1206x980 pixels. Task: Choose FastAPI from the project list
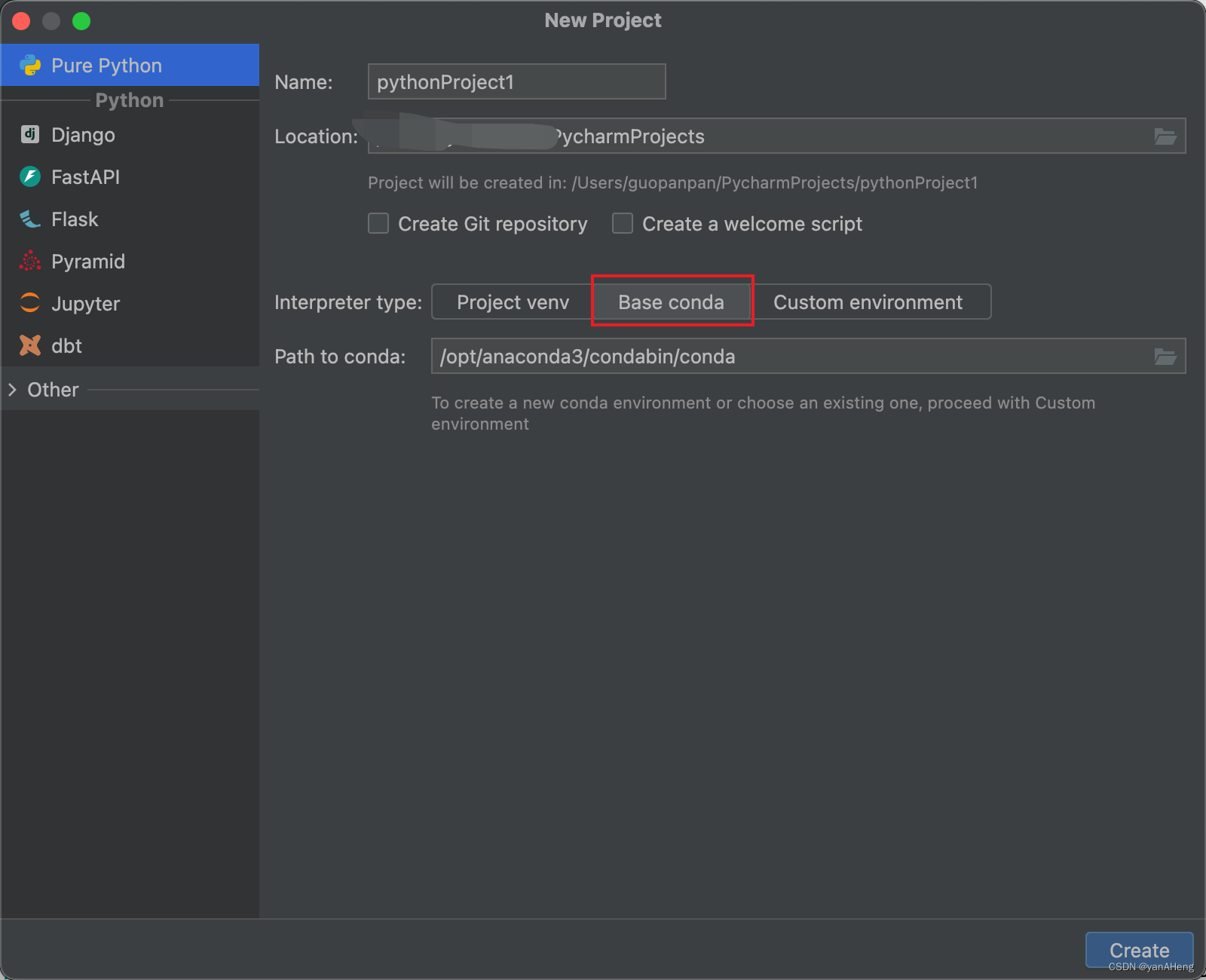coord(130,177)
